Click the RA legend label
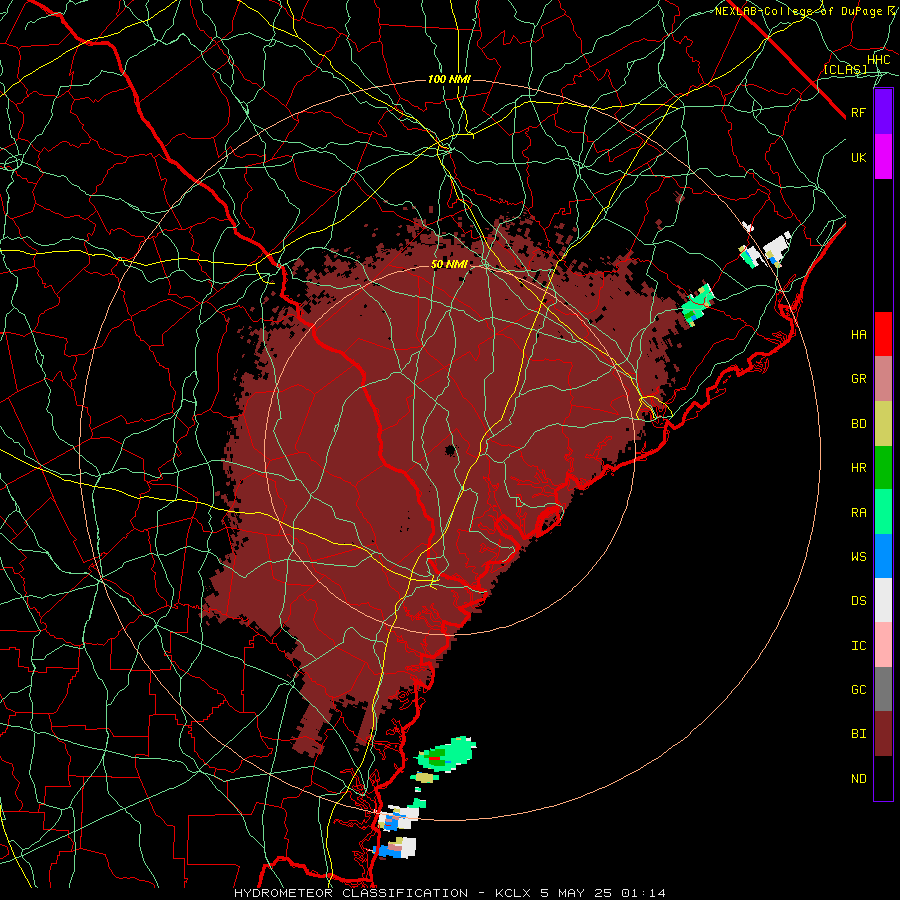900x900 pixels. click(x=858, y=513)
